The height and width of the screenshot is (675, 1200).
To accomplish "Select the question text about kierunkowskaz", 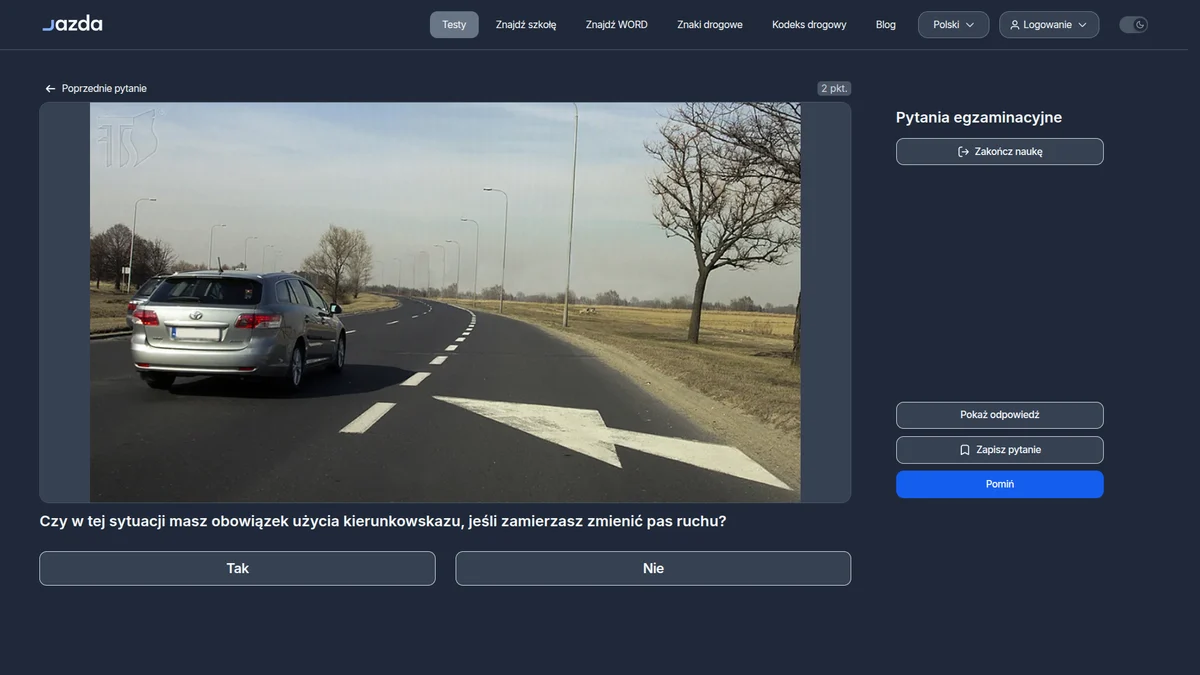I will [x=383, y=521].
